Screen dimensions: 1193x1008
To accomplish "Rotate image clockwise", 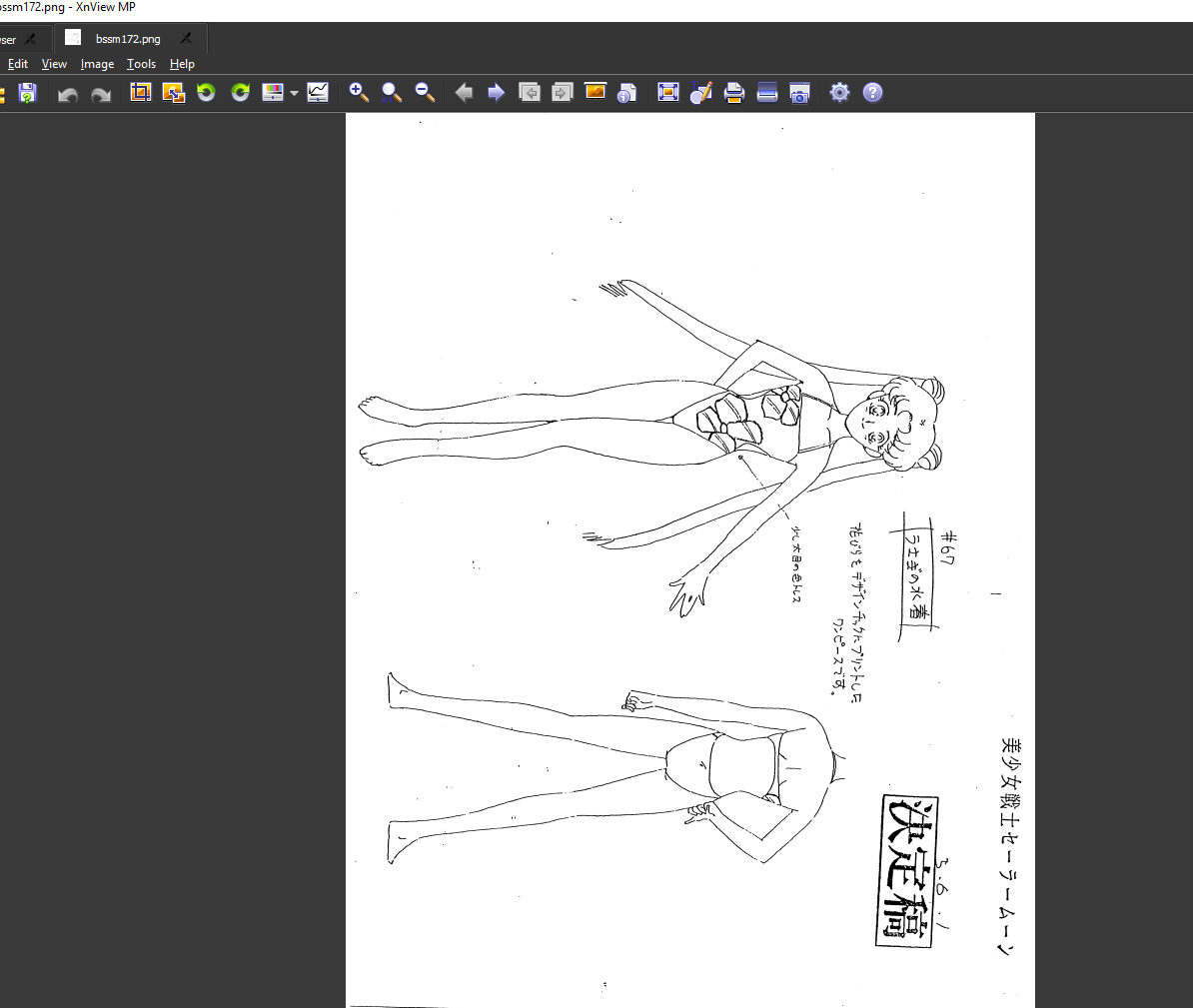I will [241, 93].
